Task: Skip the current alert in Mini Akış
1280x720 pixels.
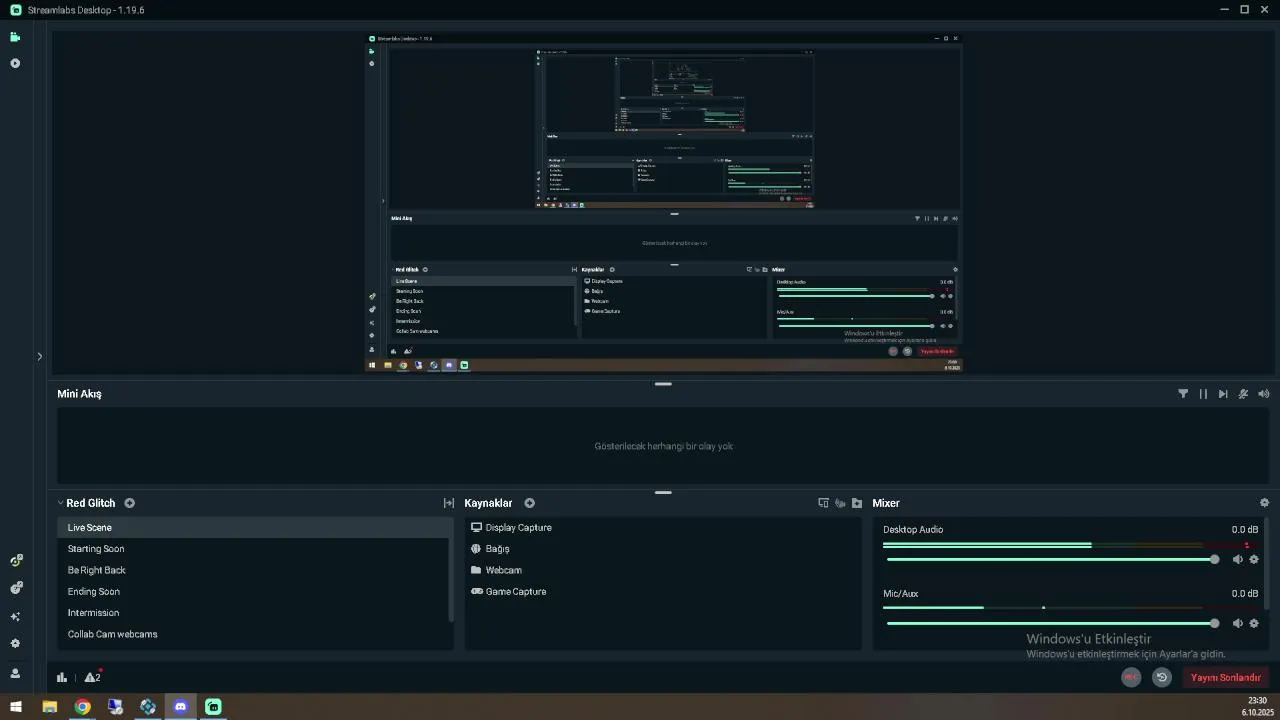Action: click(x=1223, y=394)
